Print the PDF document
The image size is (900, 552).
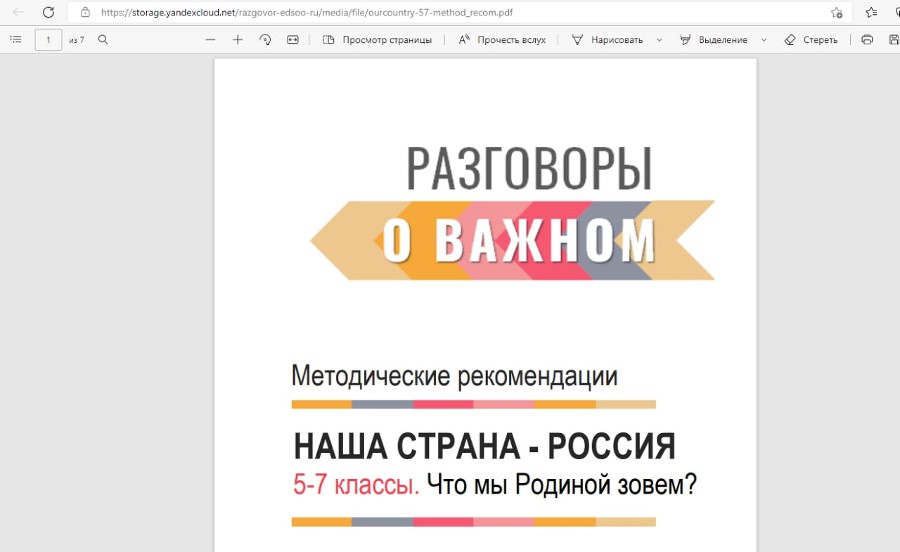point(867,40)
